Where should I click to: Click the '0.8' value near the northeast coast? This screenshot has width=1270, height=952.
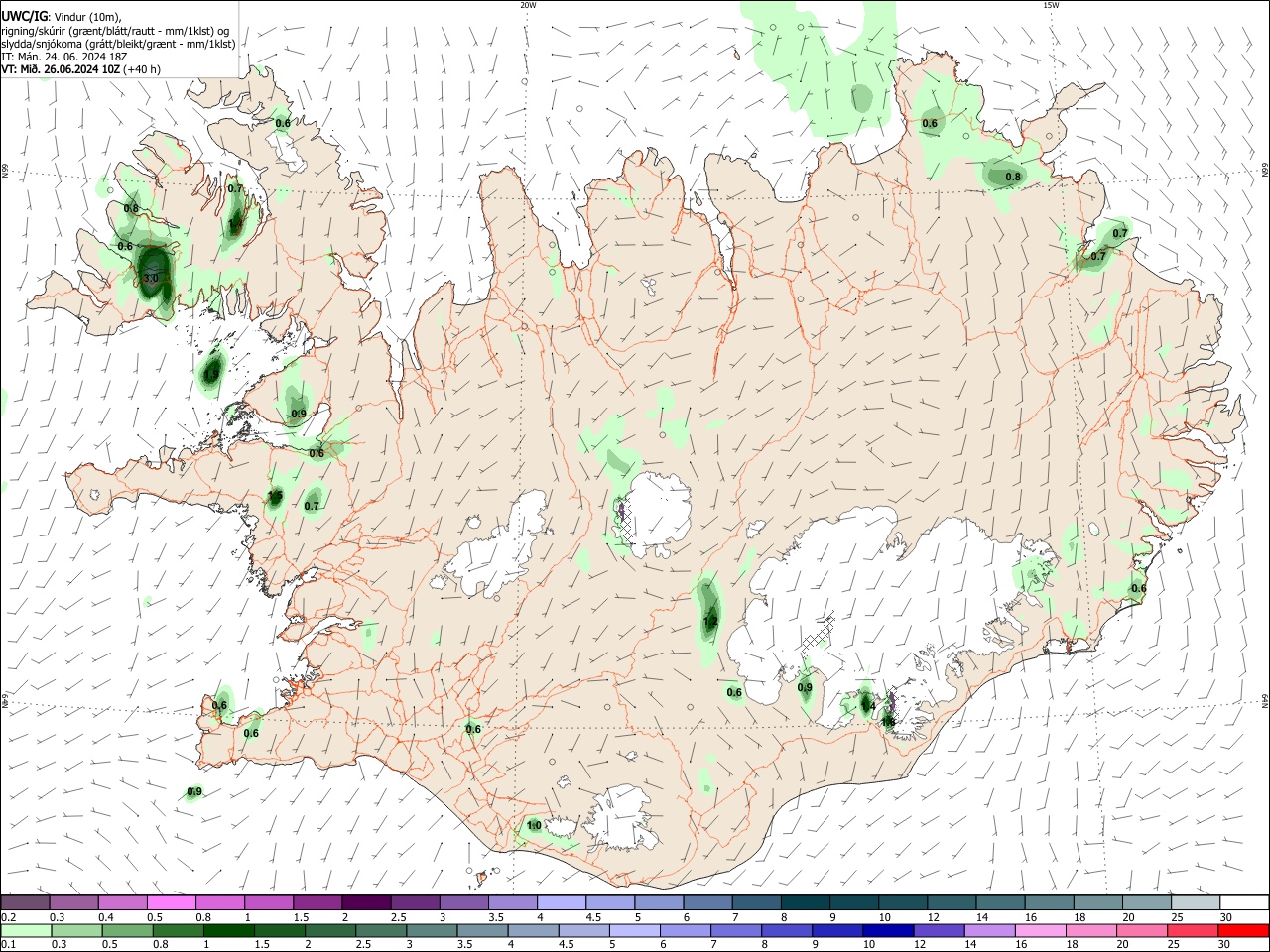(x=1013, y=178)
